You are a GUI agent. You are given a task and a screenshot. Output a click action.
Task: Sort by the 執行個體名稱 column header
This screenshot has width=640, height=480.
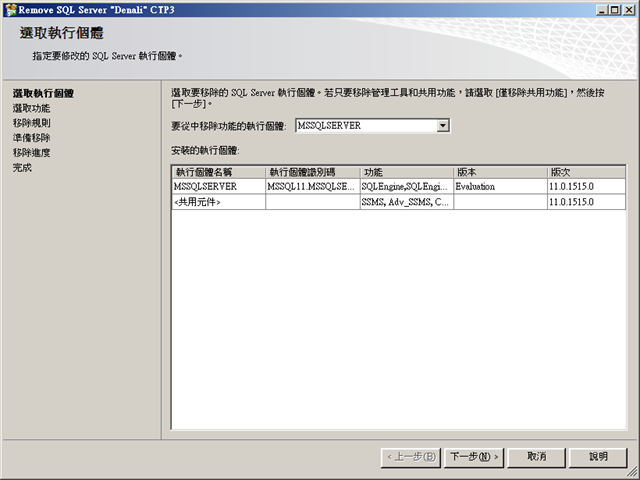coord(218,172)
